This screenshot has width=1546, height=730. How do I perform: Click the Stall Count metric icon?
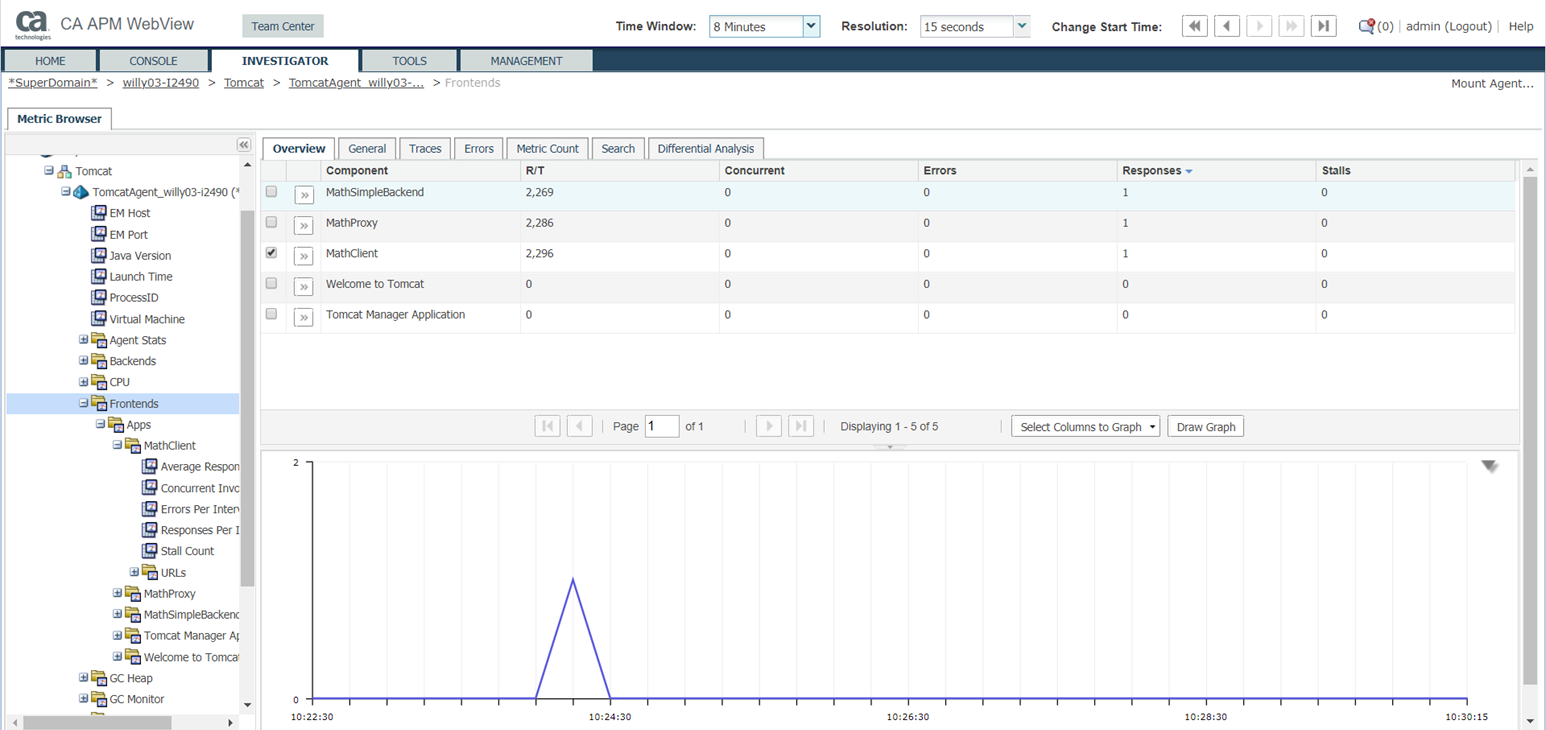click(x=150, y=551)
